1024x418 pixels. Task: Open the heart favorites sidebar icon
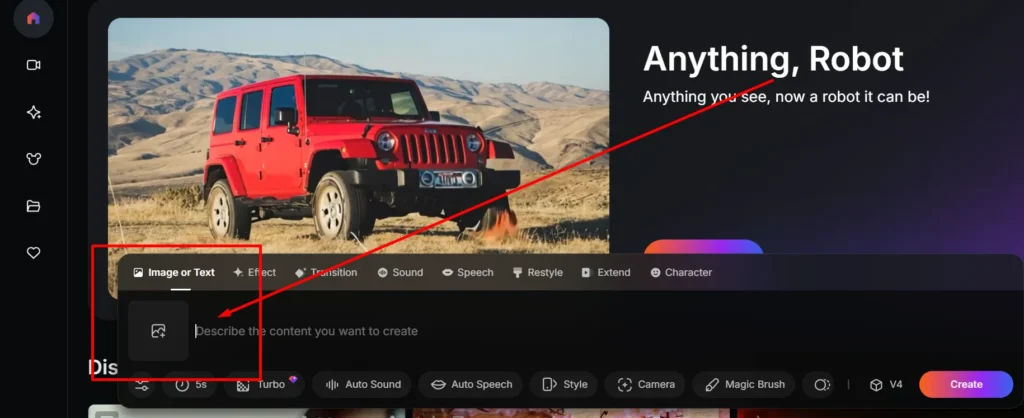(x=33, y=253)
